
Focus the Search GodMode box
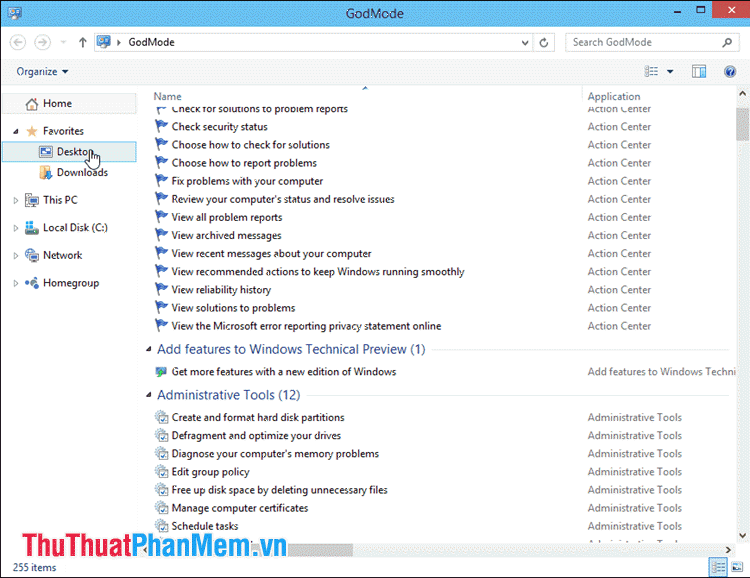(652, 43)
